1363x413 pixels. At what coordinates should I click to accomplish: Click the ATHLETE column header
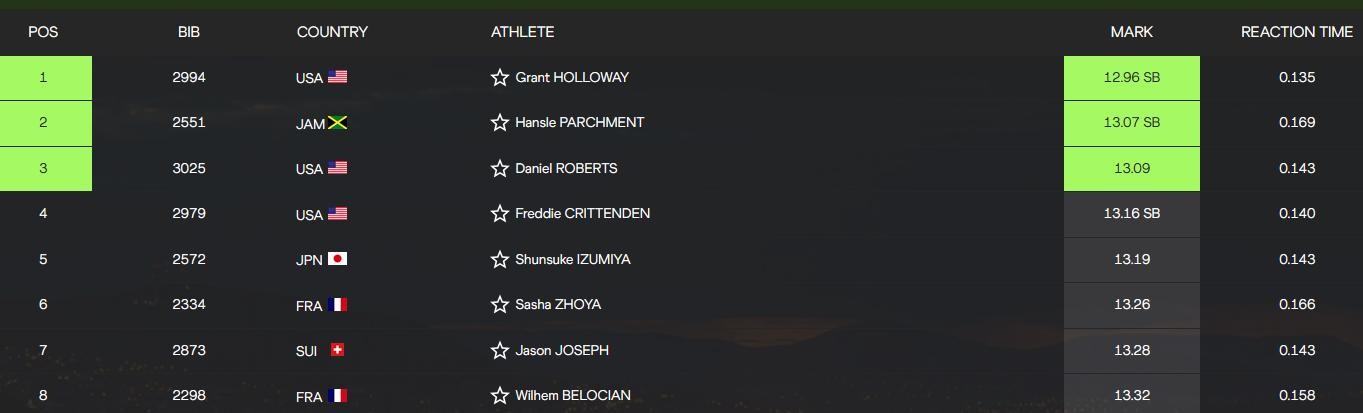point(522,32)
